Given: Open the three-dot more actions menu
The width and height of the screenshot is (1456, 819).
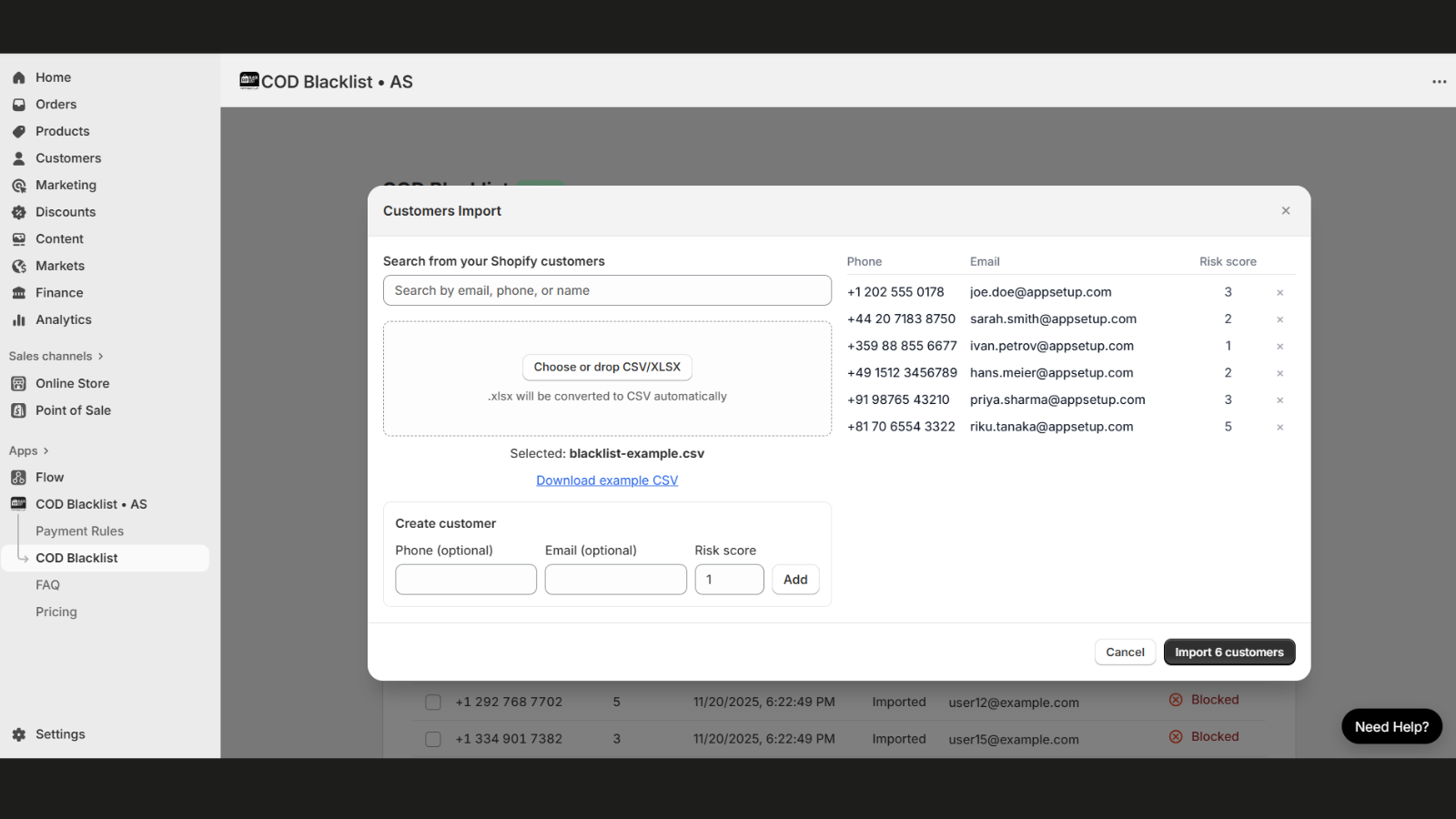Looking at the screenshot, I should (x=1439, y=82).
